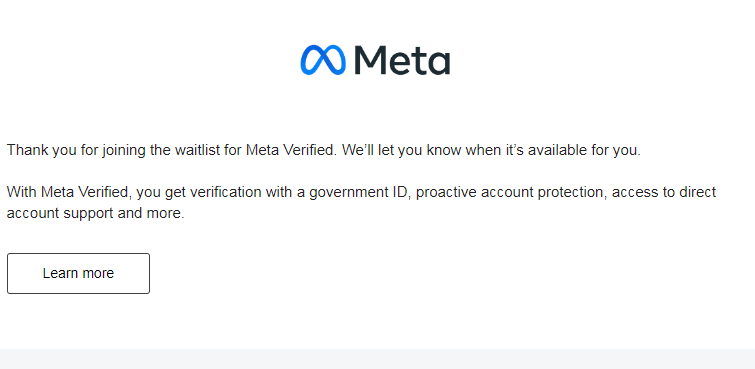
Task: Click the letter "M" of the Meta wordmark
Action: [x=371, y=60]
